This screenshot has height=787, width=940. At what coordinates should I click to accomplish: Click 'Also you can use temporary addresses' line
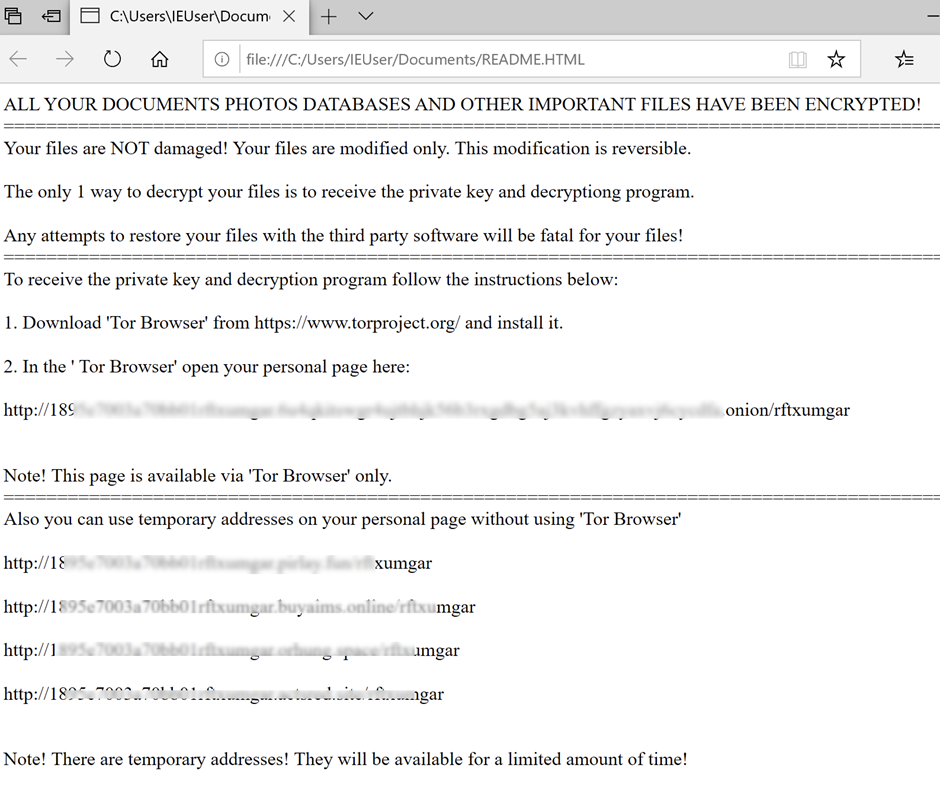[342, 519]
